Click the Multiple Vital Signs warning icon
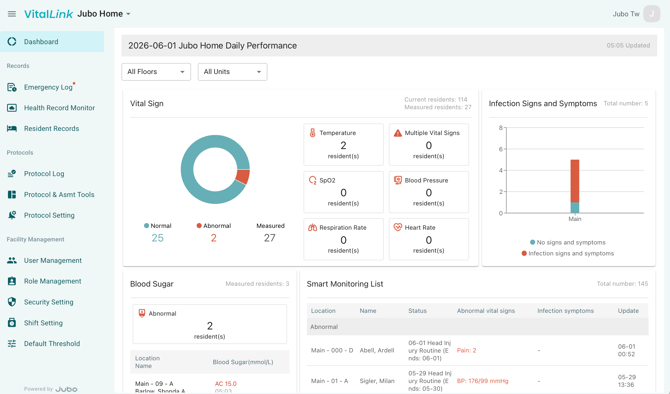Image resolution: width=670 pixels, height=394 pixels. (398, 133)
